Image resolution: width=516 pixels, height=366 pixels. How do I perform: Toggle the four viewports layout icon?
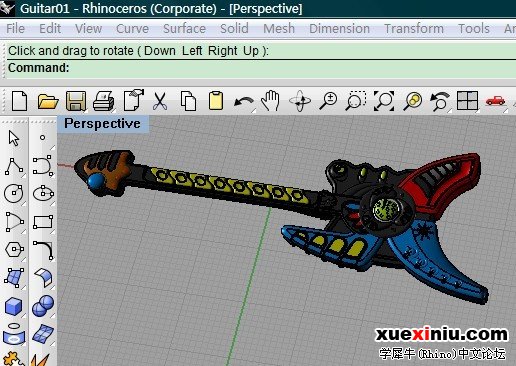[x=467, y=101]
